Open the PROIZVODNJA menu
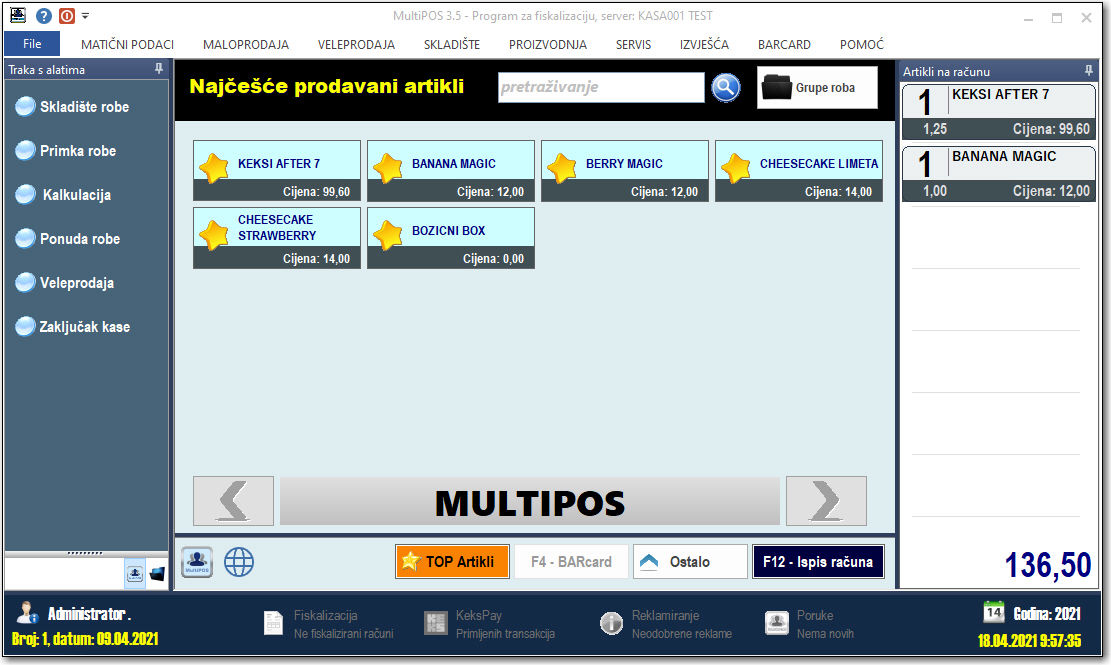The image size is (1111, 665). click(x=548, y=45)
